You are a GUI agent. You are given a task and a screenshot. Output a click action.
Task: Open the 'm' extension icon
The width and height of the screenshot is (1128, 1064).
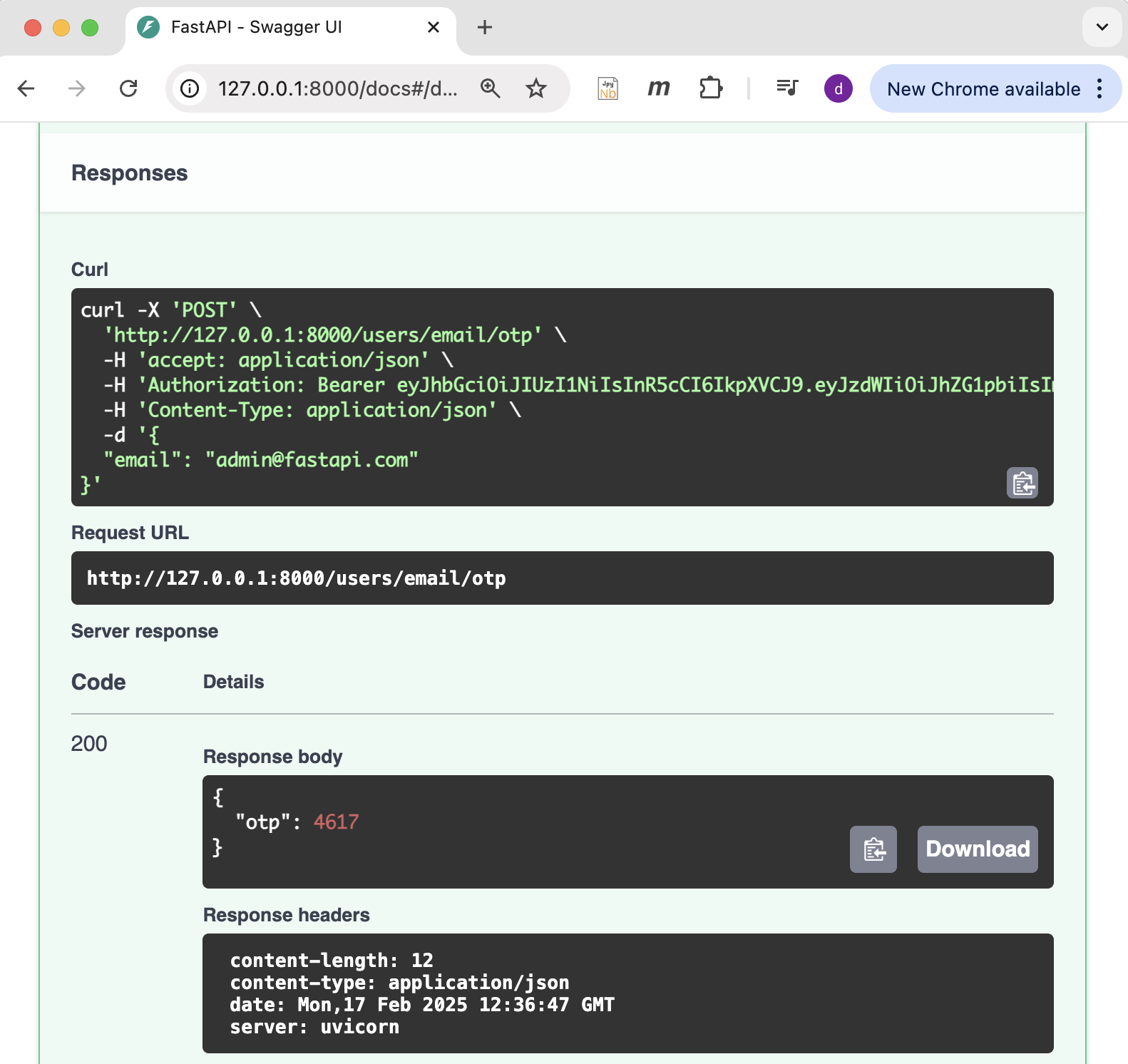(x=659, y=88)
